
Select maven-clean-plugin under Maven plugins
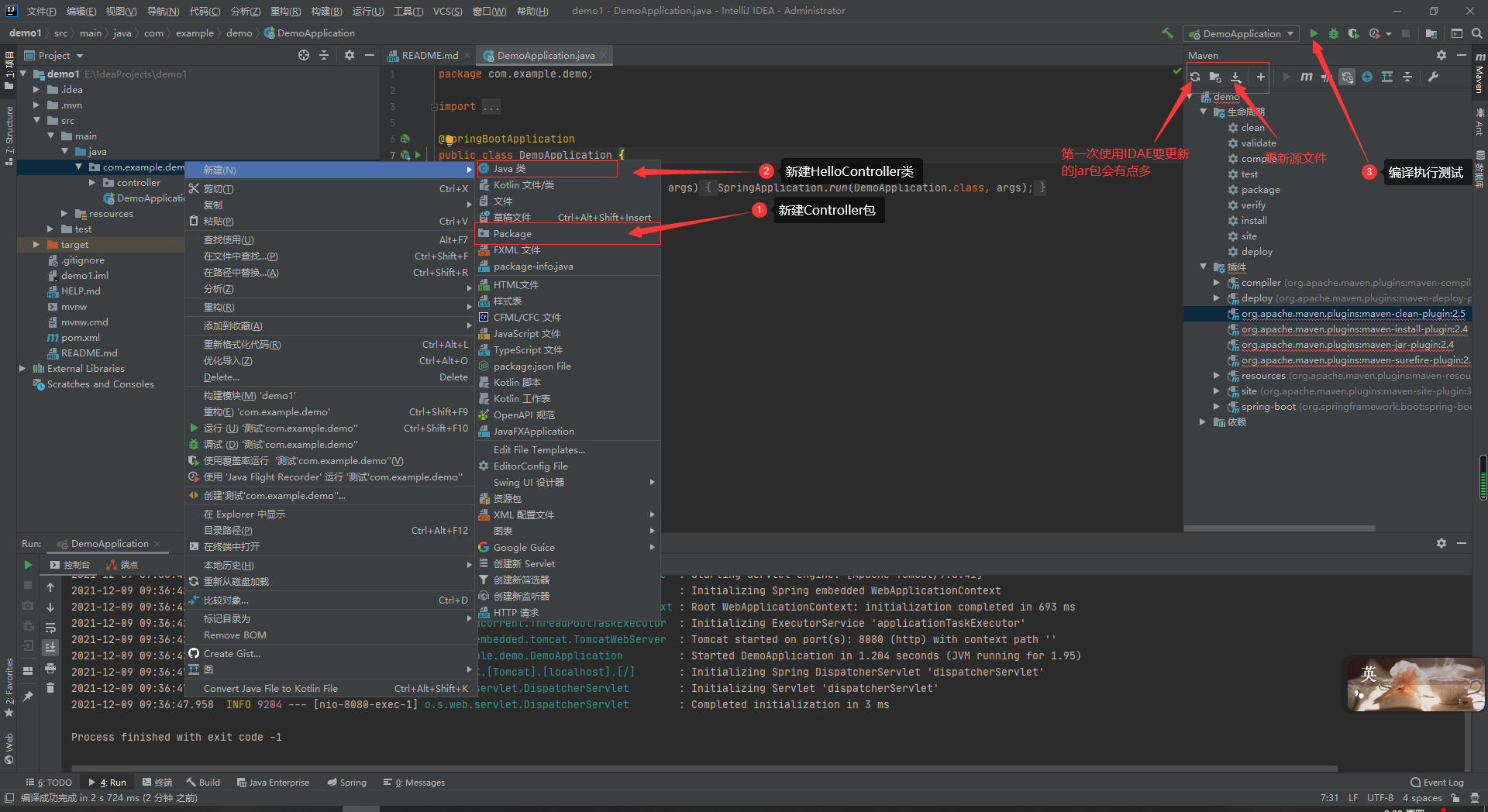tap(1348, 314)
